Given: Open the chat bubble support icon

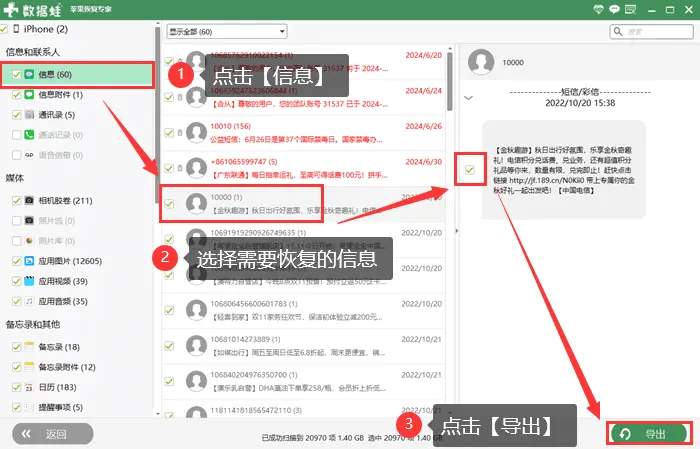Looking at the screenshot, I should coord(614,9).
